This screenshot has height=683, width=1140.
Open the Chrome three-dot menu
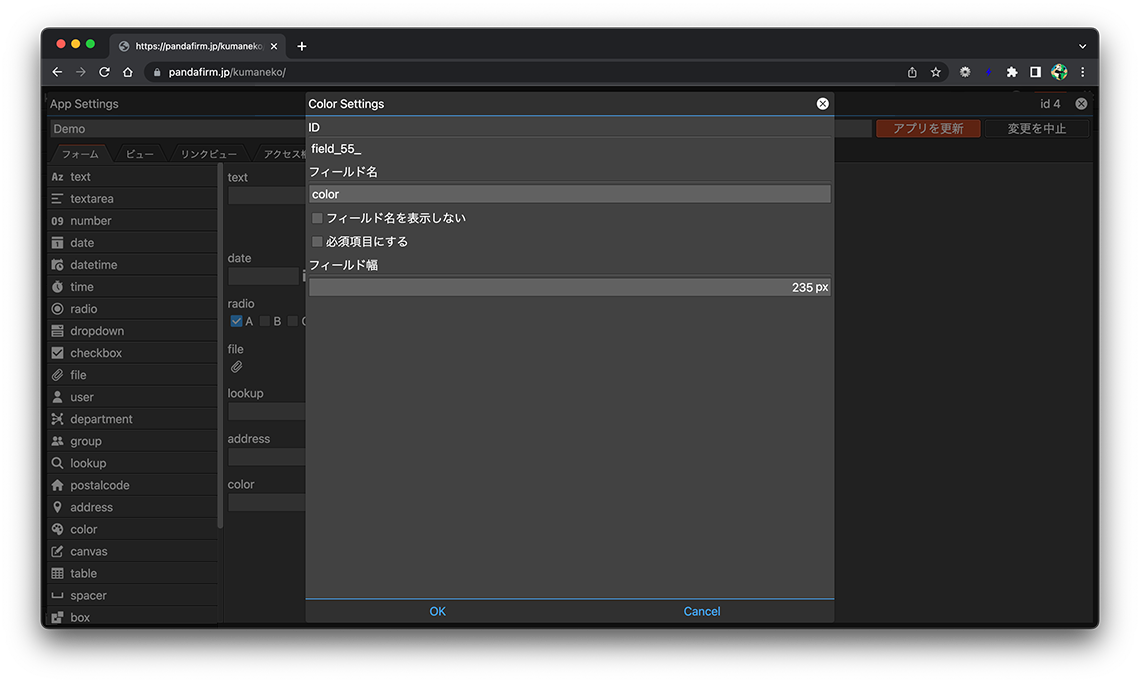tap(1082, 72)
